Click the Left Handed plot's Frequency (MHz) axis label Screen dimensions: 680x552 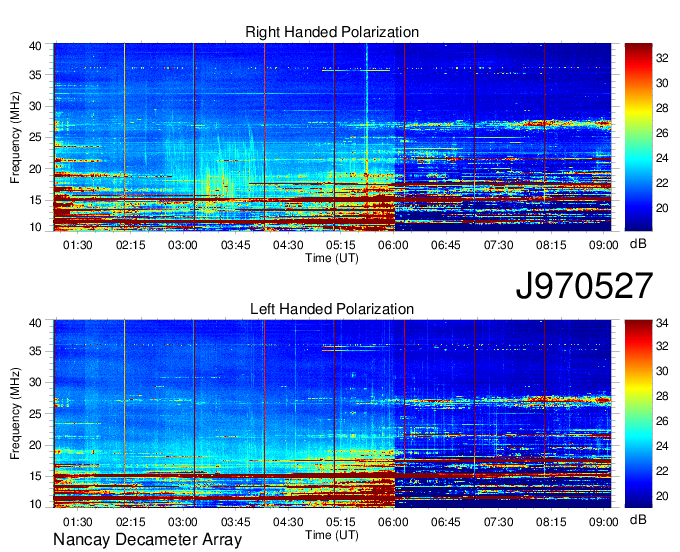(15, 414)
